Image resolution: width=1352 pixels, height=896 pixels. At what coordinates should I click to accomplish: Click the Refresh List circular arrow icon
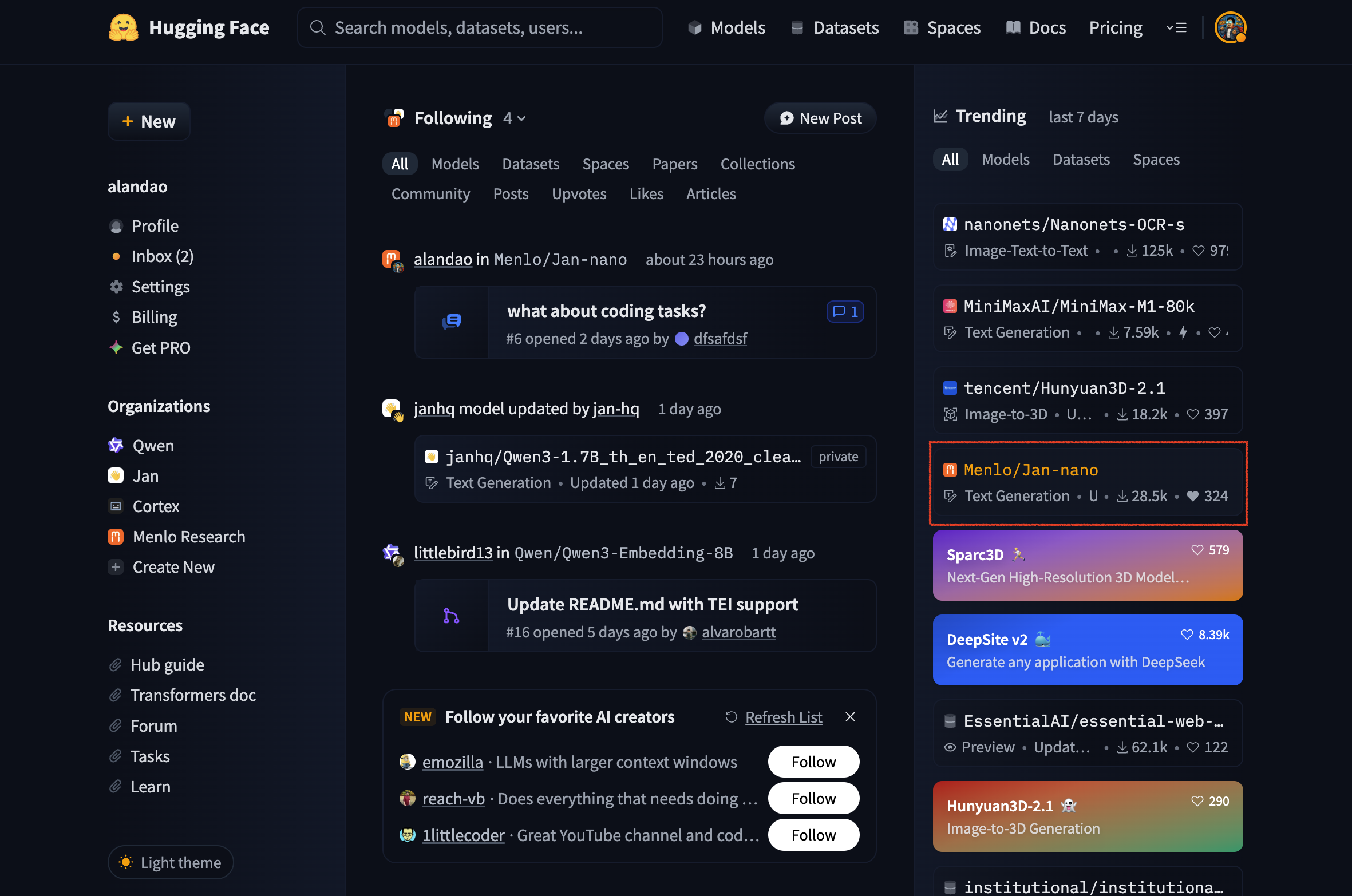(731, 717)
